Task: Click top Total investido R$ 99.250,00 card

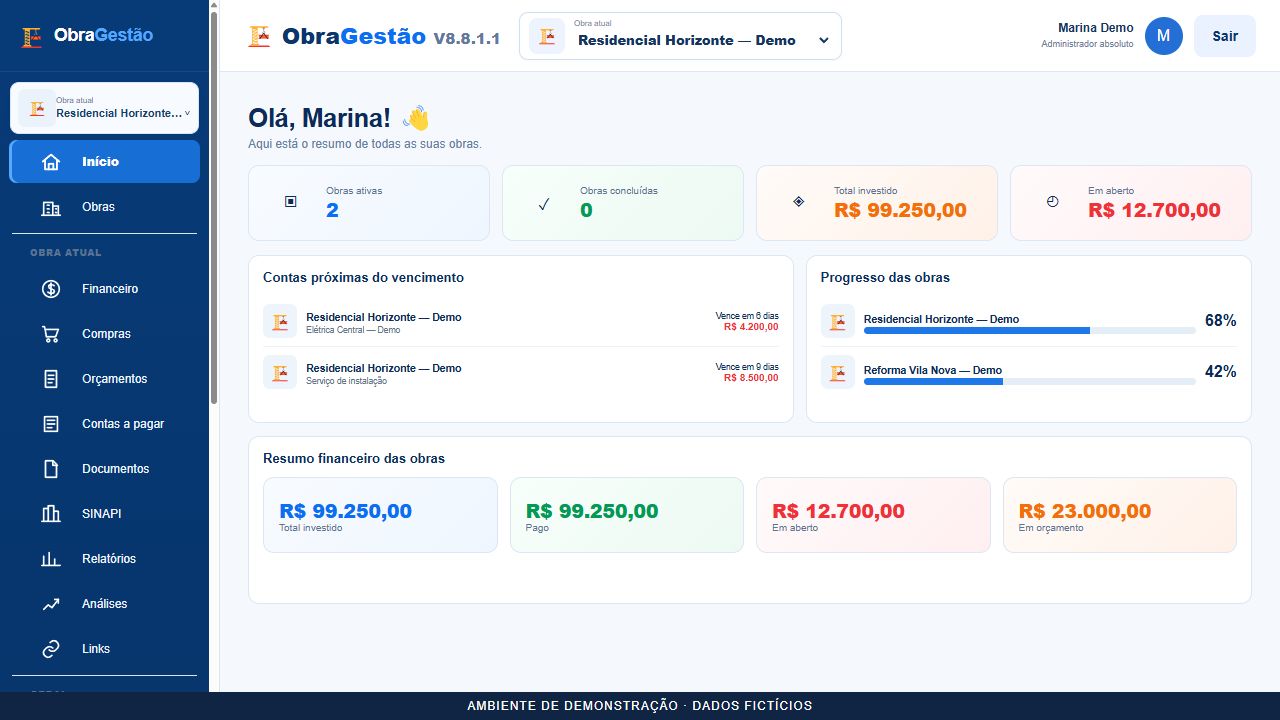Action: pos(877,203)
